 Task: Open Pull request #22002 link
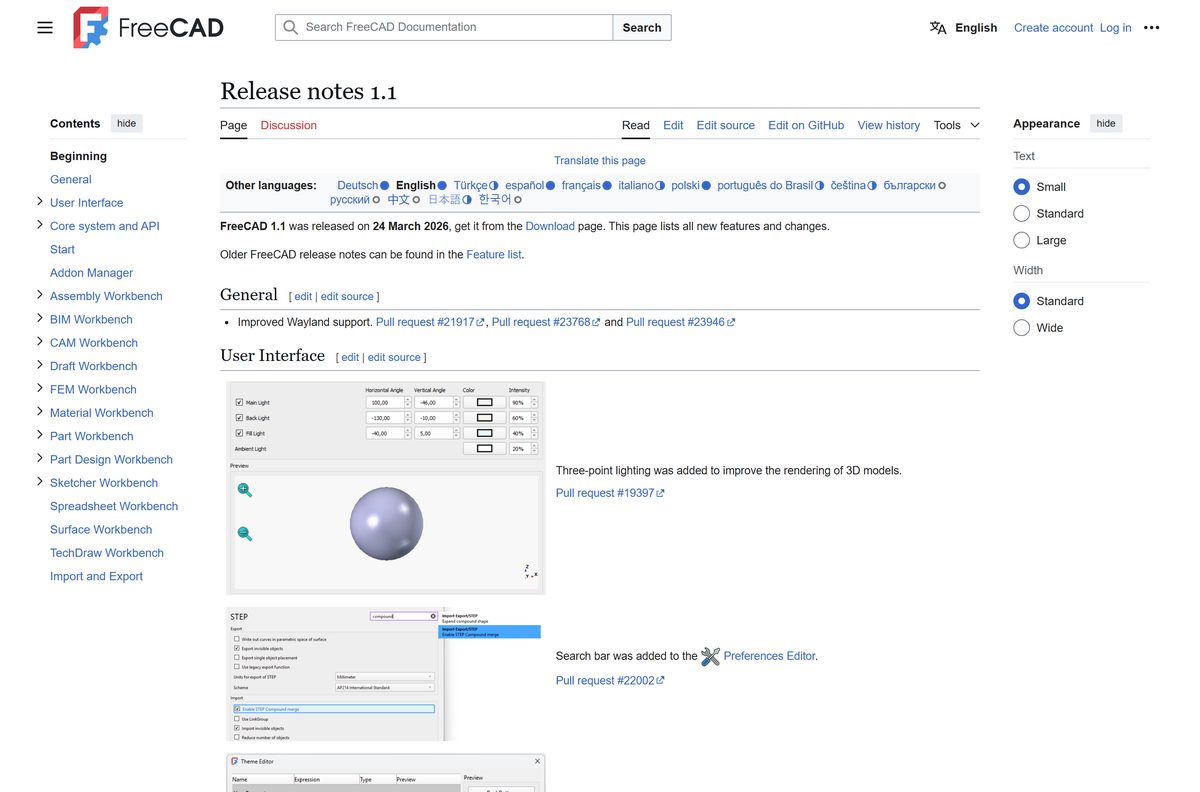coord(610,681)
